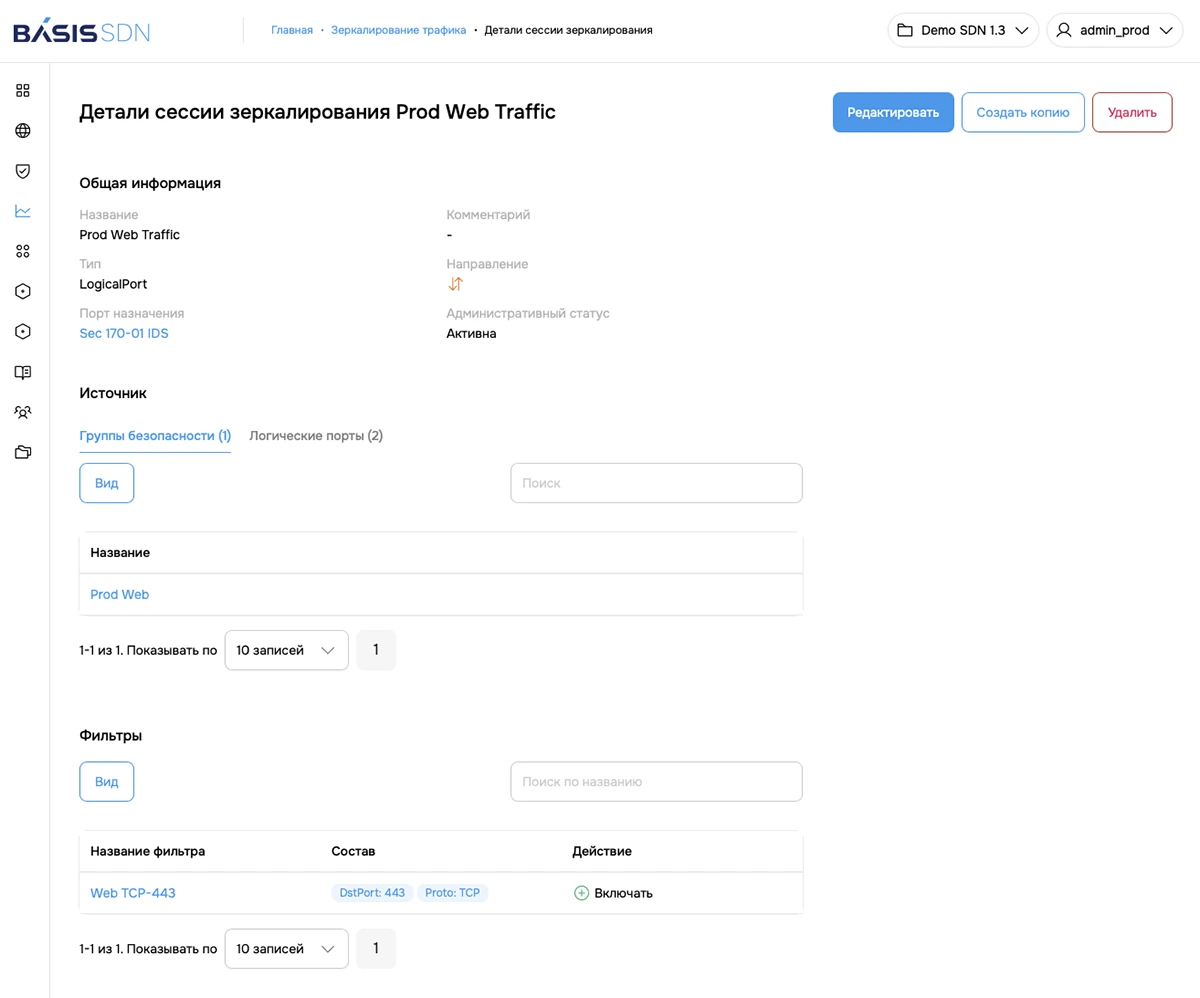Screen dimensions: 1200x998
Task: Select the Группы безопасности (1) tab
Action: pos(155,436)
